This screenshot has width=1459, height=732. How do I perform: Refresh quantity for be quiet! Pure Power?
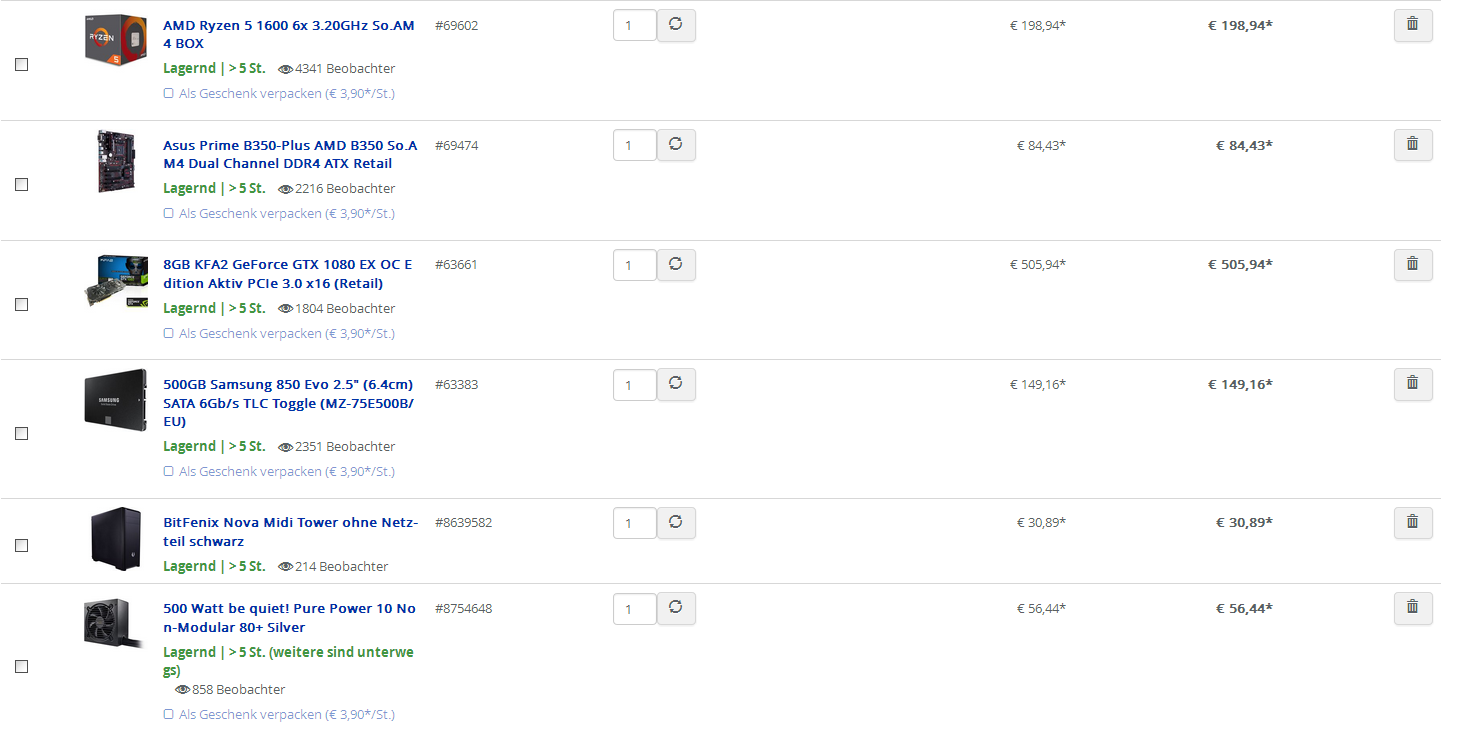[676, 608]
